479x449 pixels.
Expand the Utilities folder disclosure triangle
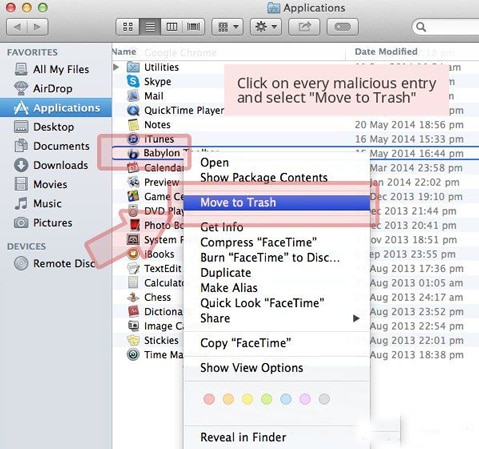116,67
